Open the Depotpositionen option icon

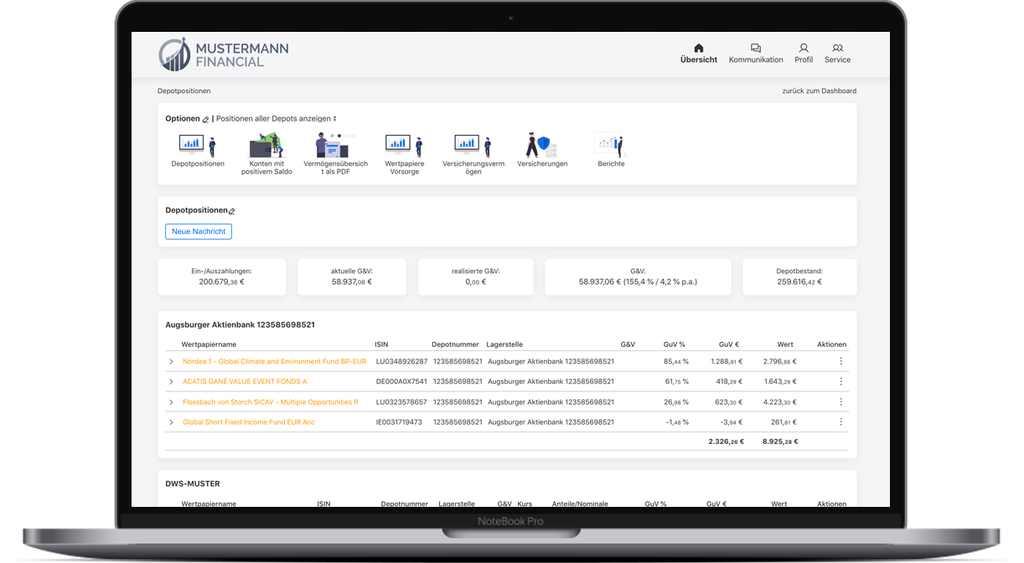[x=197, y=145]
